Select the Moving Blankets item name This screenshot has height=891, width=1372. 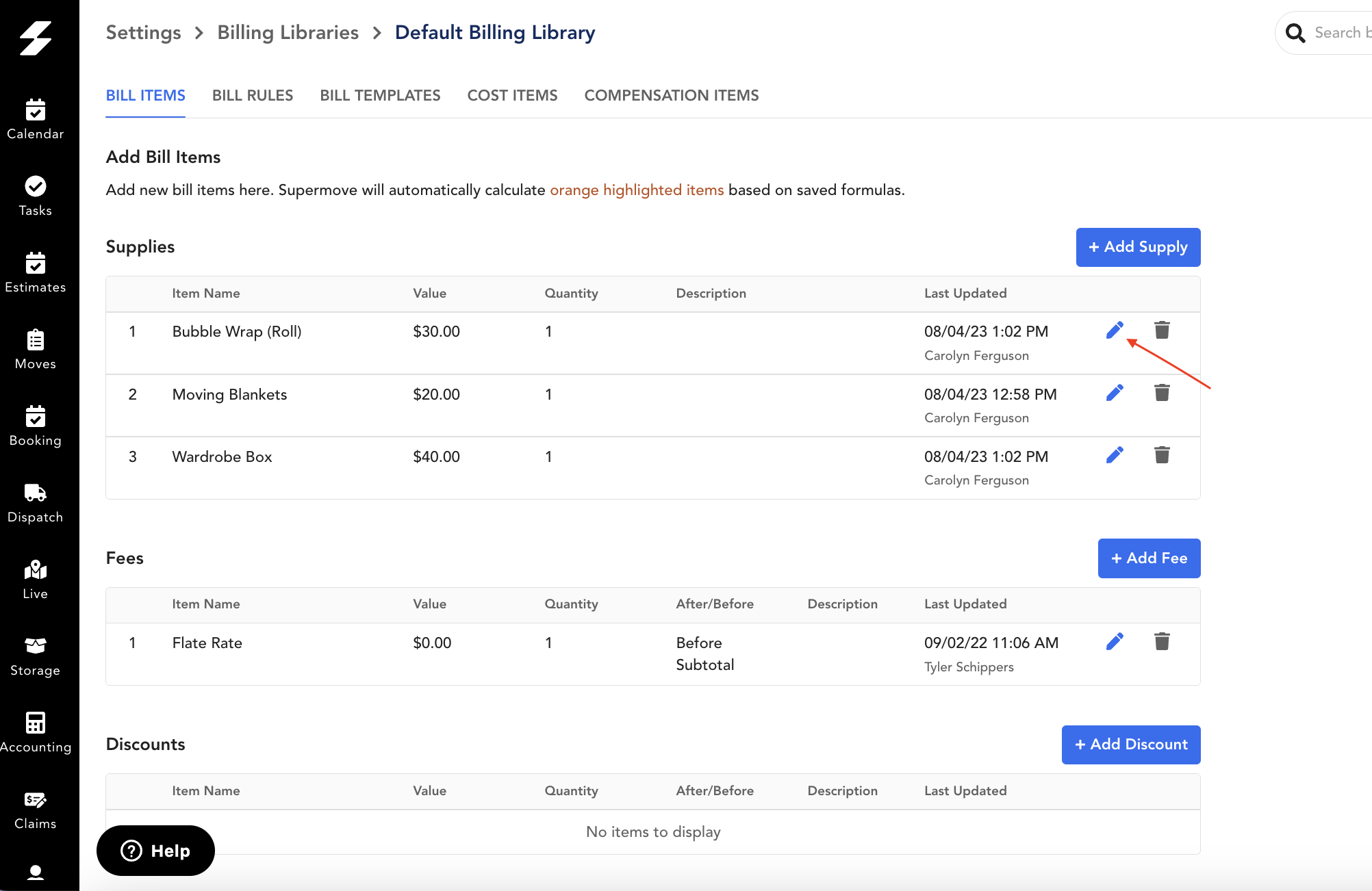click(229, 394)
